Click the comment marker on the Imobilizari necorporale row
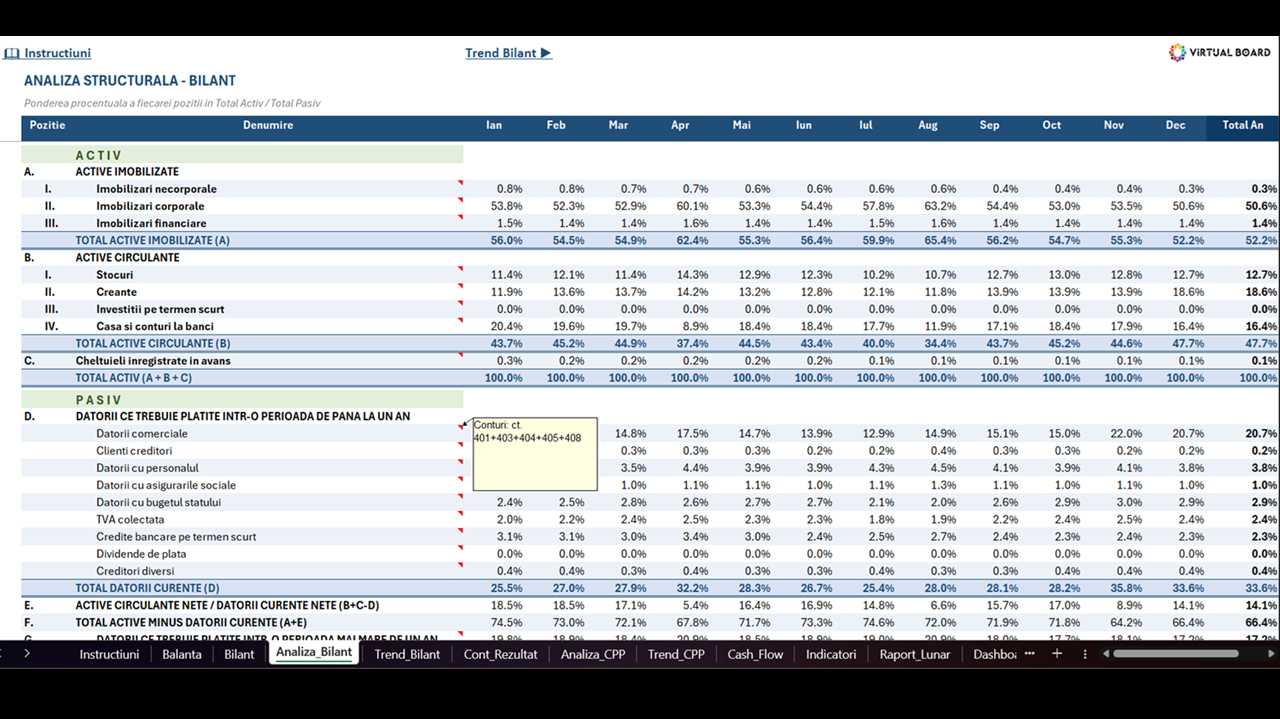The height and width of the screenshot is (719, 1280). click(461, 183)
